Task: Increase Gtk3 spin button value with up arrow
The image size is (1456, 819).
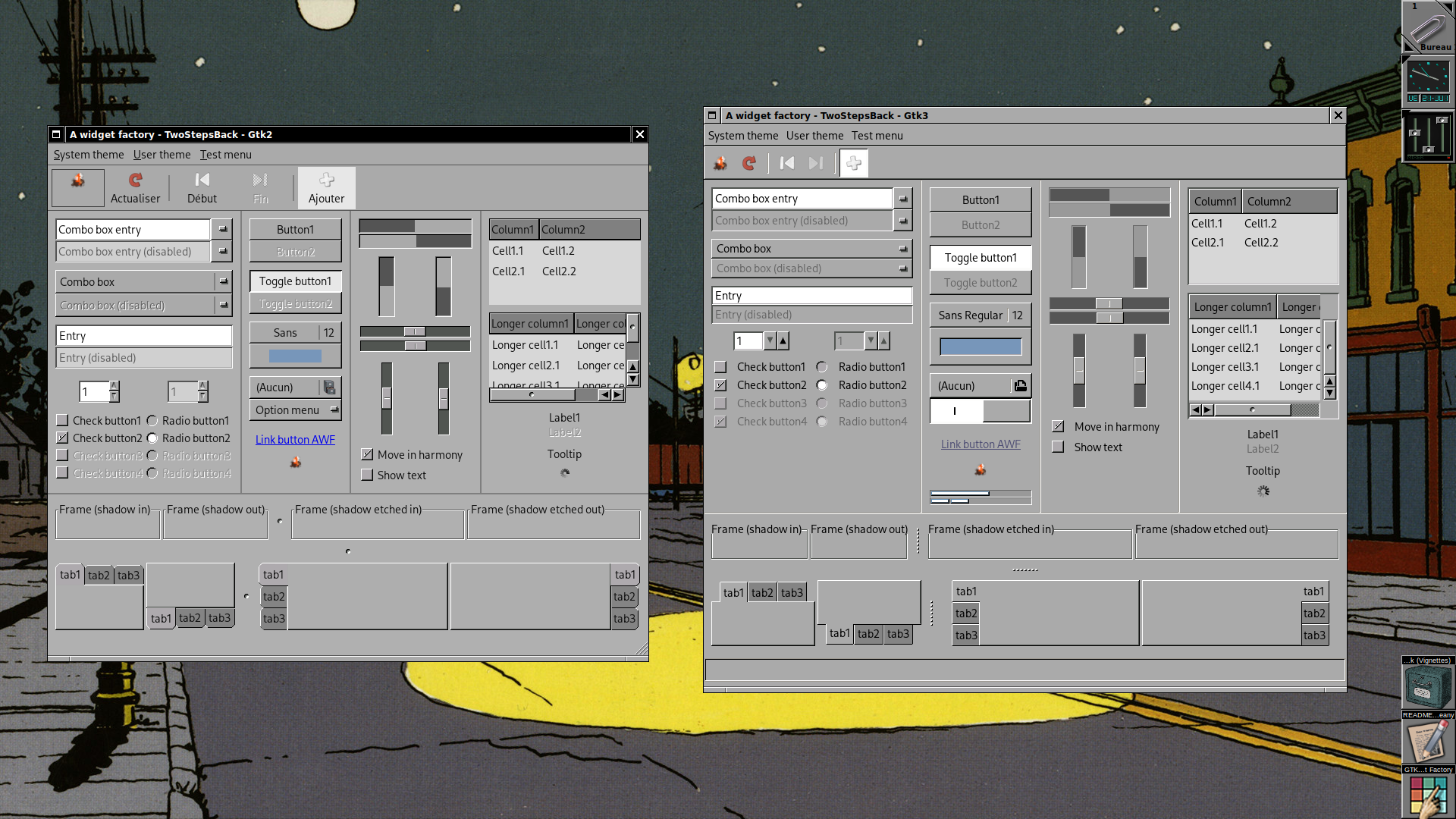Action: click(783, 341)
